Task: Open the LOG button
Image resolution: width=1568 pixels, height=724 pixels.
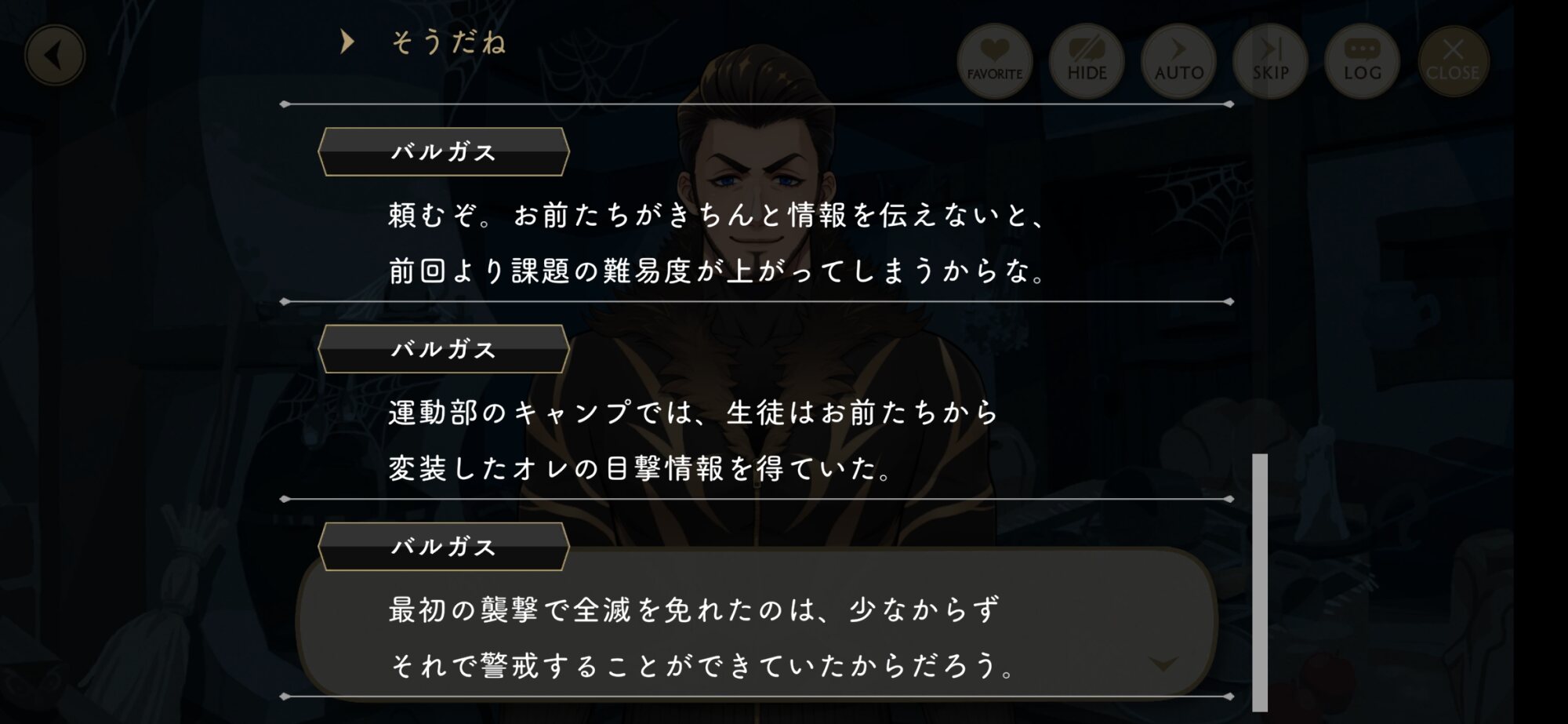Action: [1362, 60]
